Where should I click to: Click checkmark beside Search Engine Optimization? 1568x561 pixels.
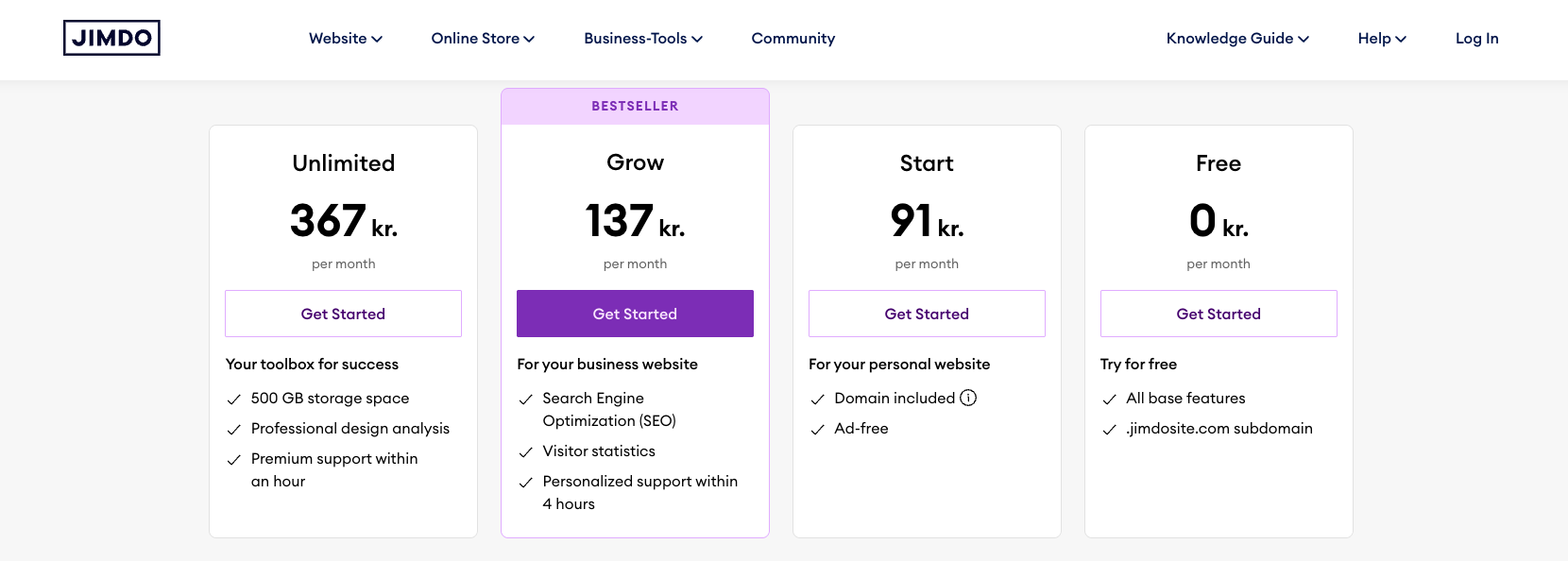point(525,399)
